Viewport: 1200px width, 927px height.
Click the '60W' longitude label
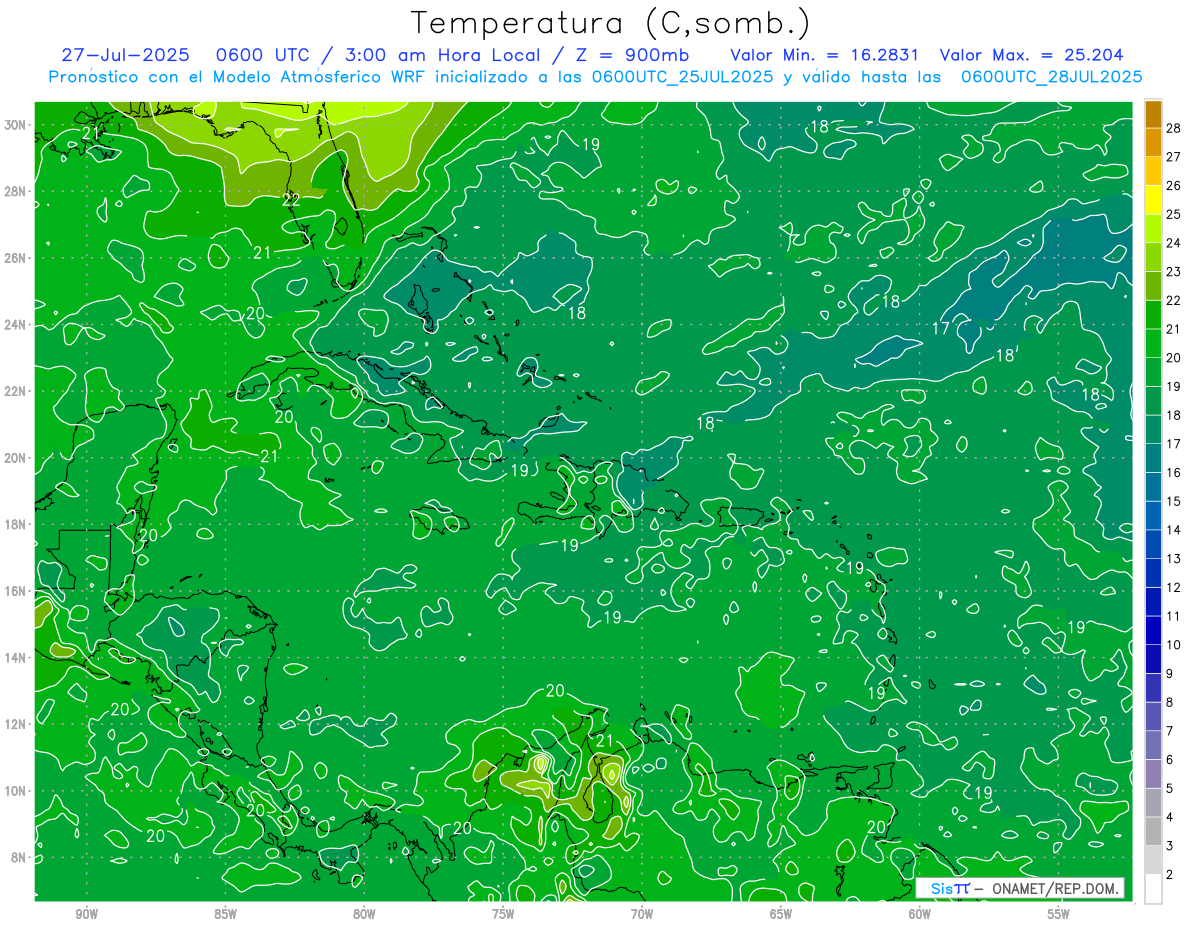919,914
